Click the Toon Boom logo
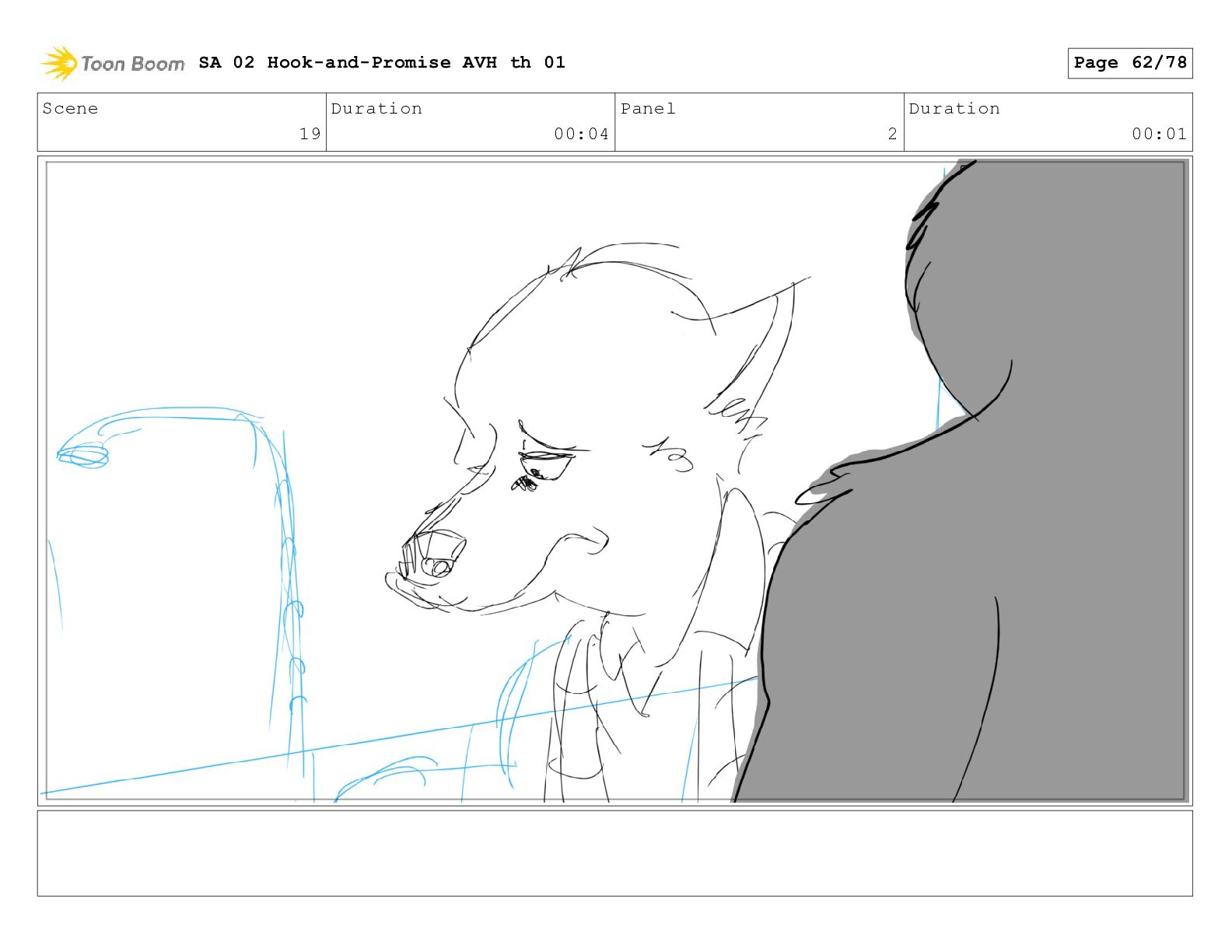This screenshot has height=952, width=1232. tap(113, 63)
